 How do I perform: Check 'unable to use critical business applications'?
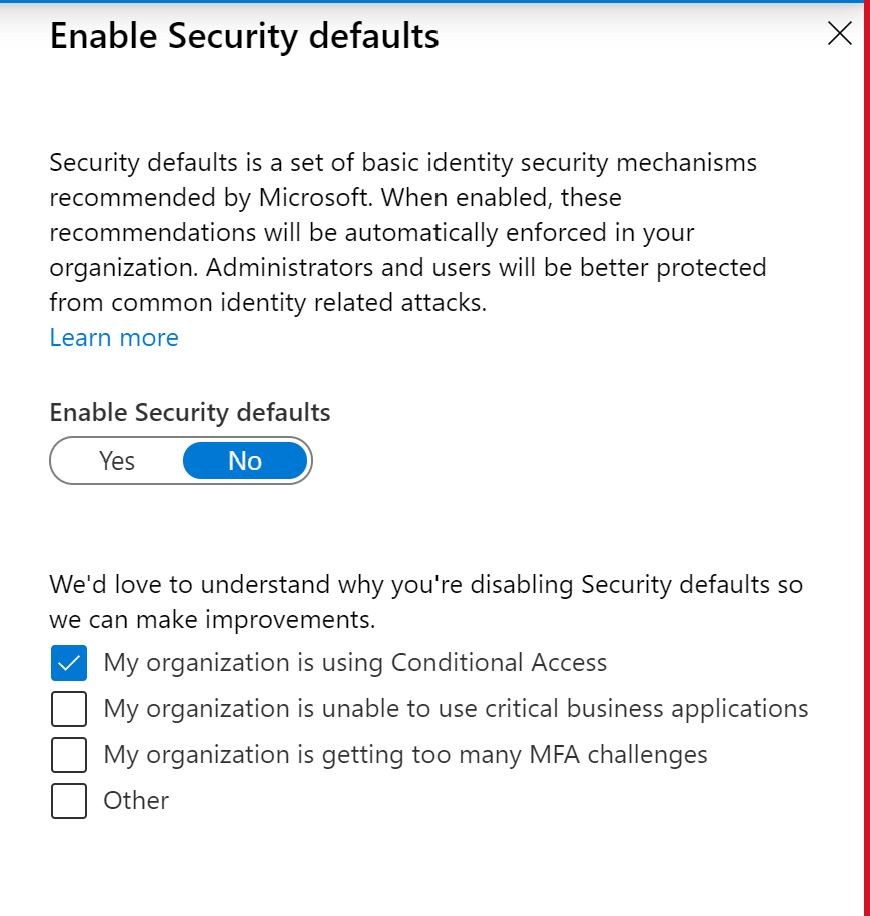[x=67, y=708]
